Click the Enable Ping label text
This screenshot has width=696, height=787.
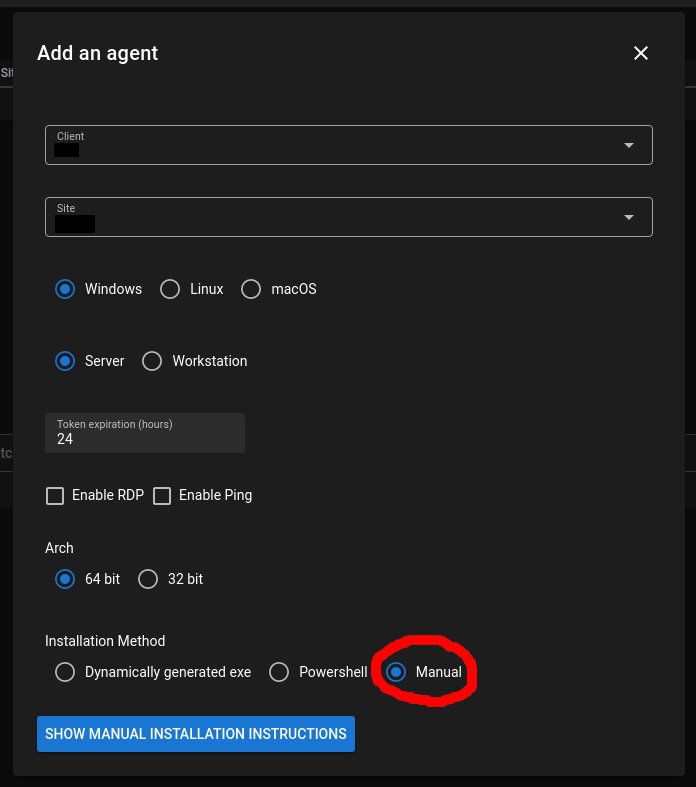(215, 495)
